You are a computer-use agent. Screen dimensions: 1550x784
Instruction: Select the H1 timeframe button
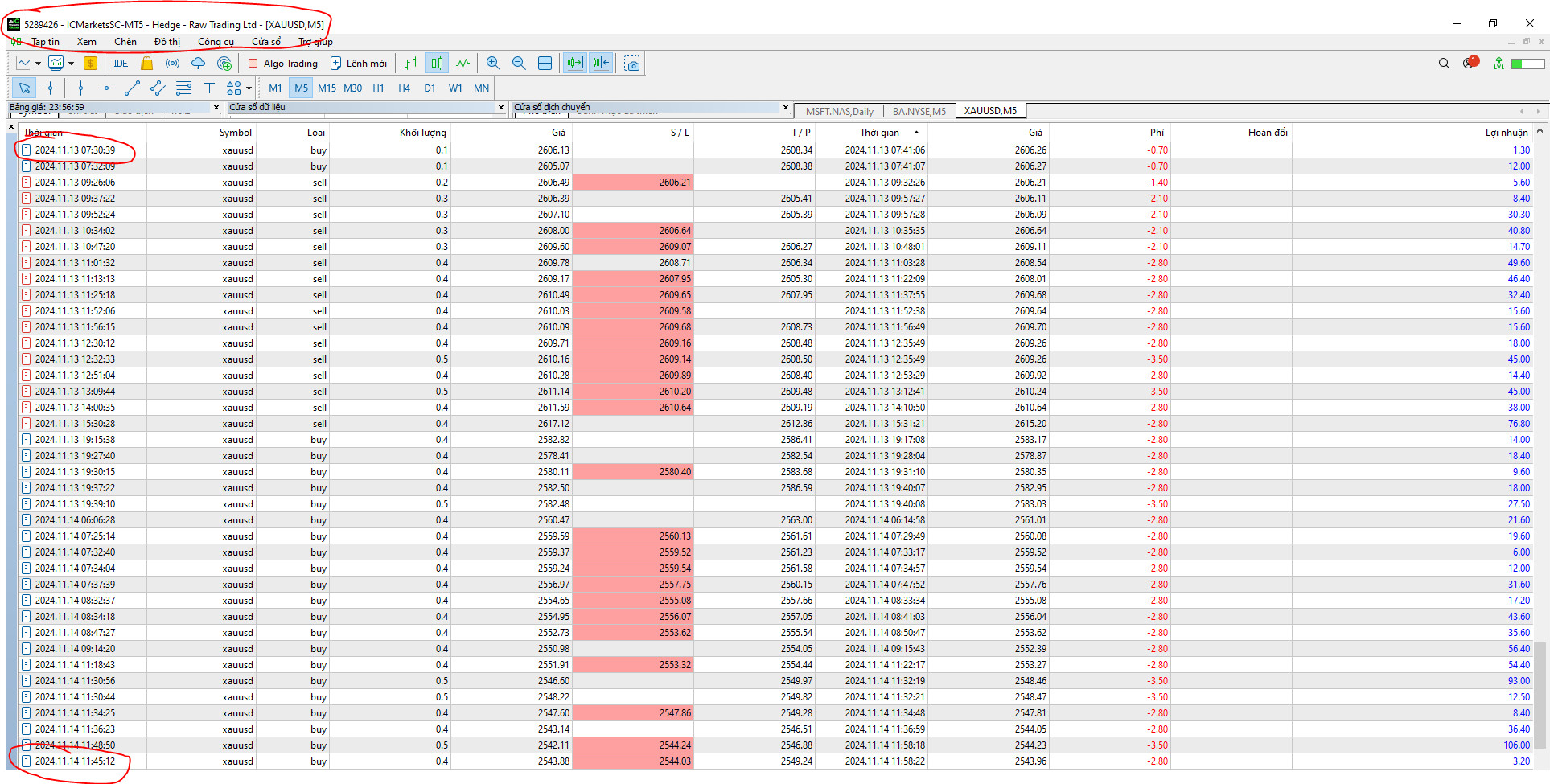pyautogui.click(x=378, y=88)
